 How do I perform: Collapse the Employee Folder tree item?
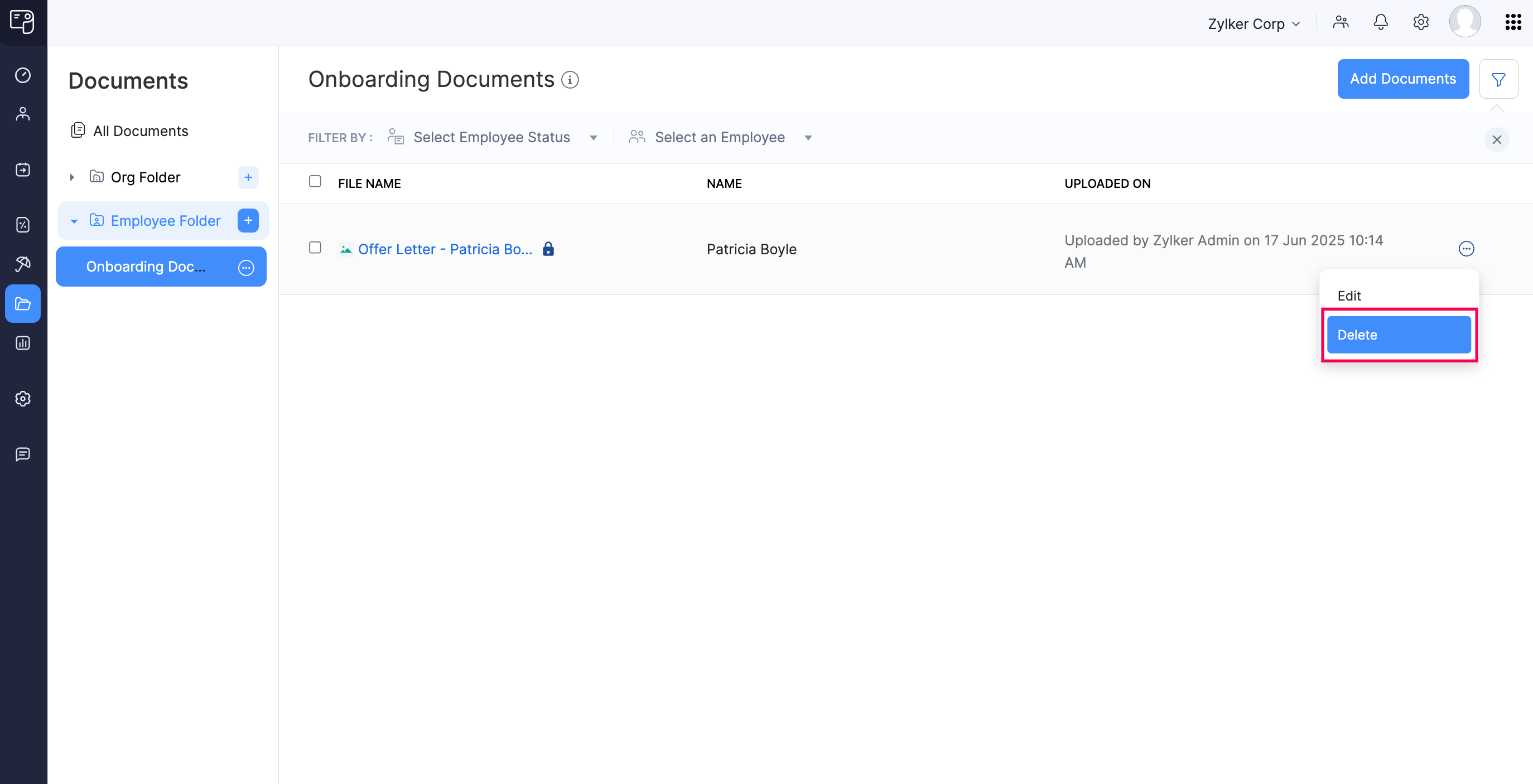[x=74, y=221]
